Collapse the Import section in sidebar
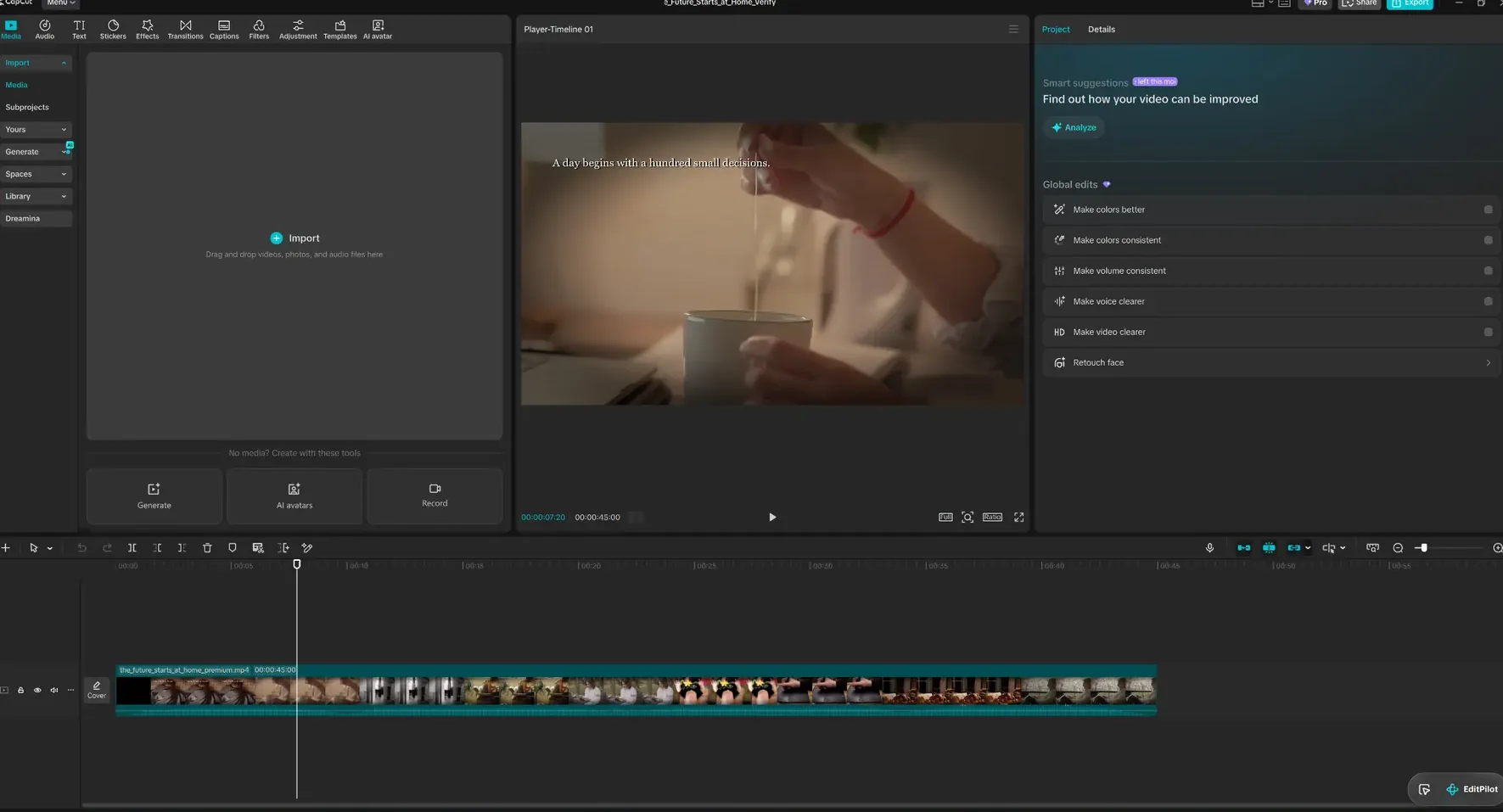Image resolution: width=1503 pixels, height=812 pixels. [x=64, y=63]
